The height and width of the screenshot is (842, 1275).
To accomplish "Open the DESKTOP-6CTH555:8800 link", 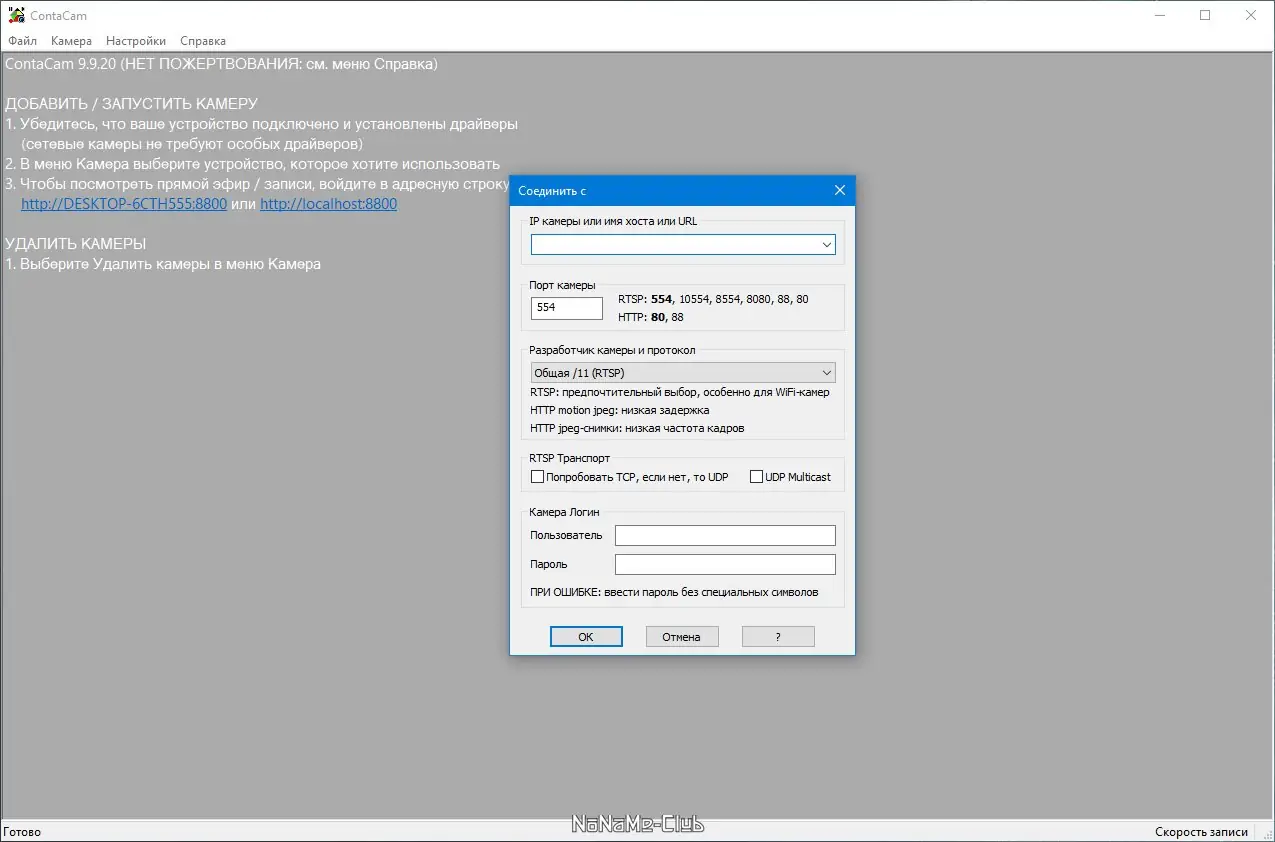I will point(124,204).
